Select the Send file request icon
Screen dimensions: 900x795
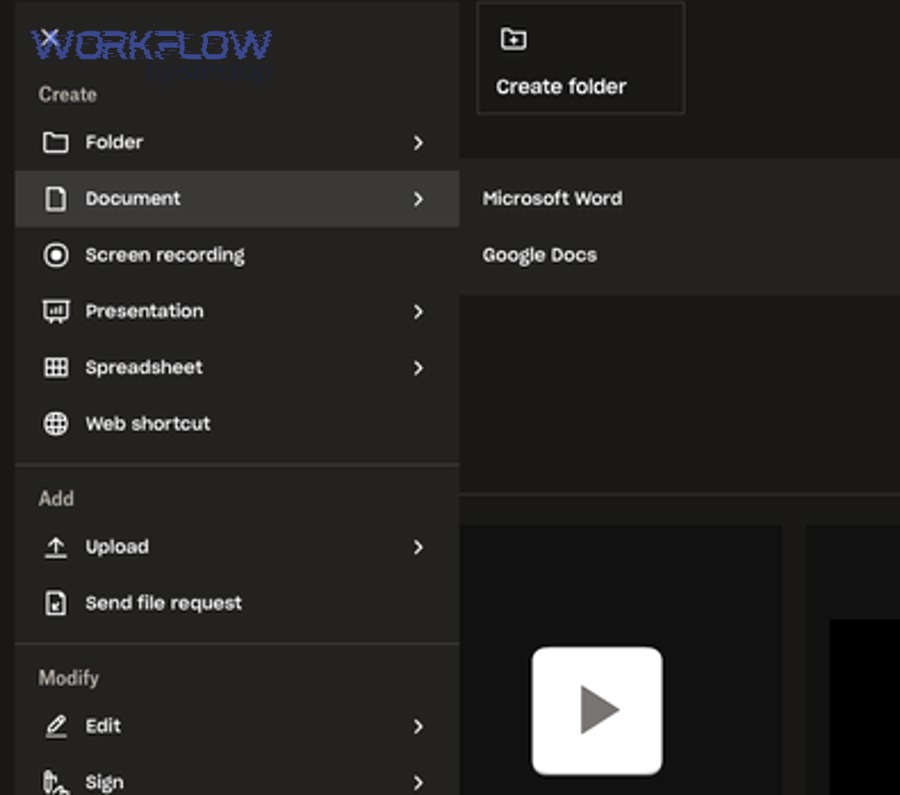pos(55,603)
